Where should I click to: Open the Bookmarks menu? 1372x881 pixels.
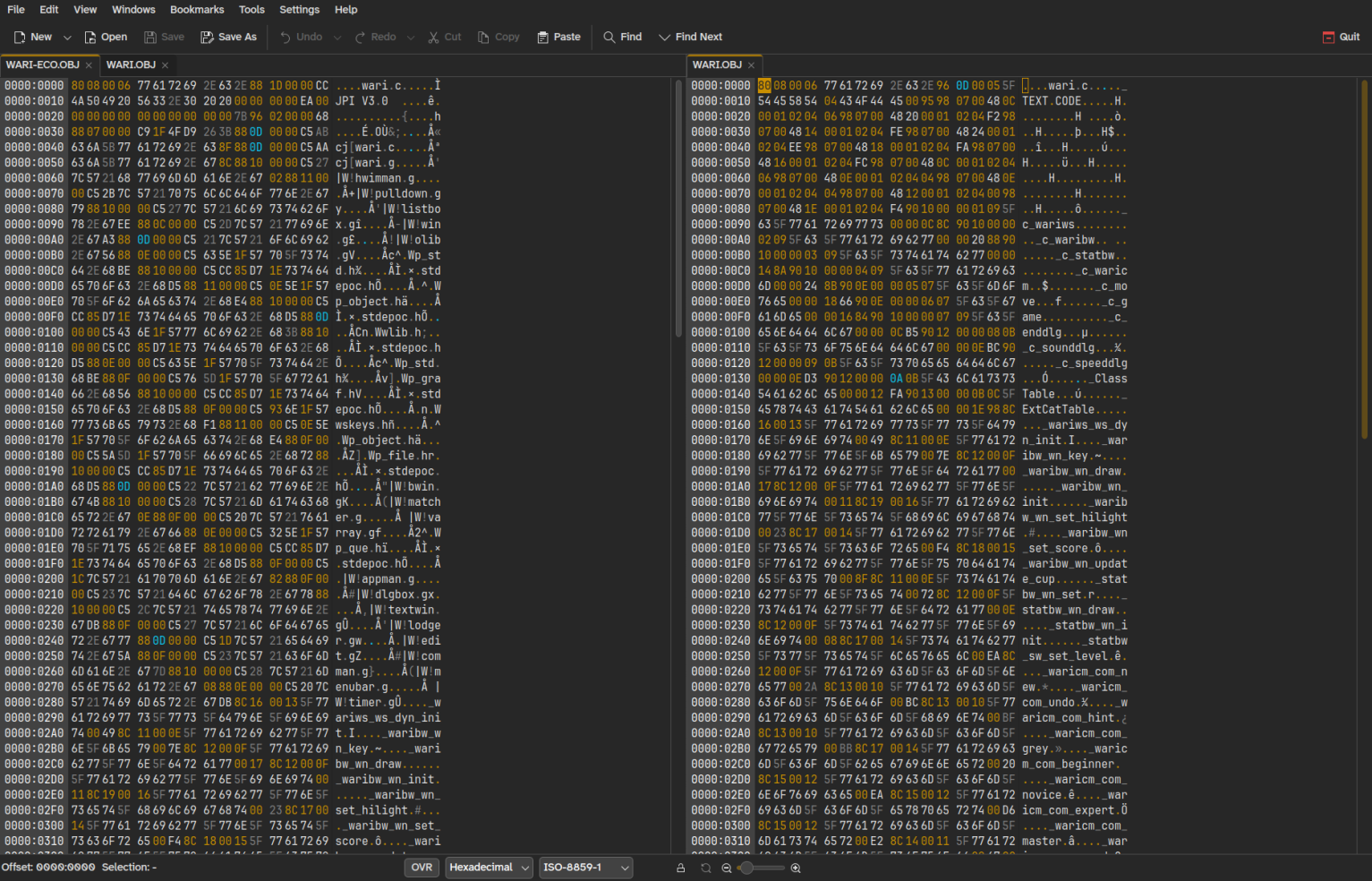click(197, 10)
